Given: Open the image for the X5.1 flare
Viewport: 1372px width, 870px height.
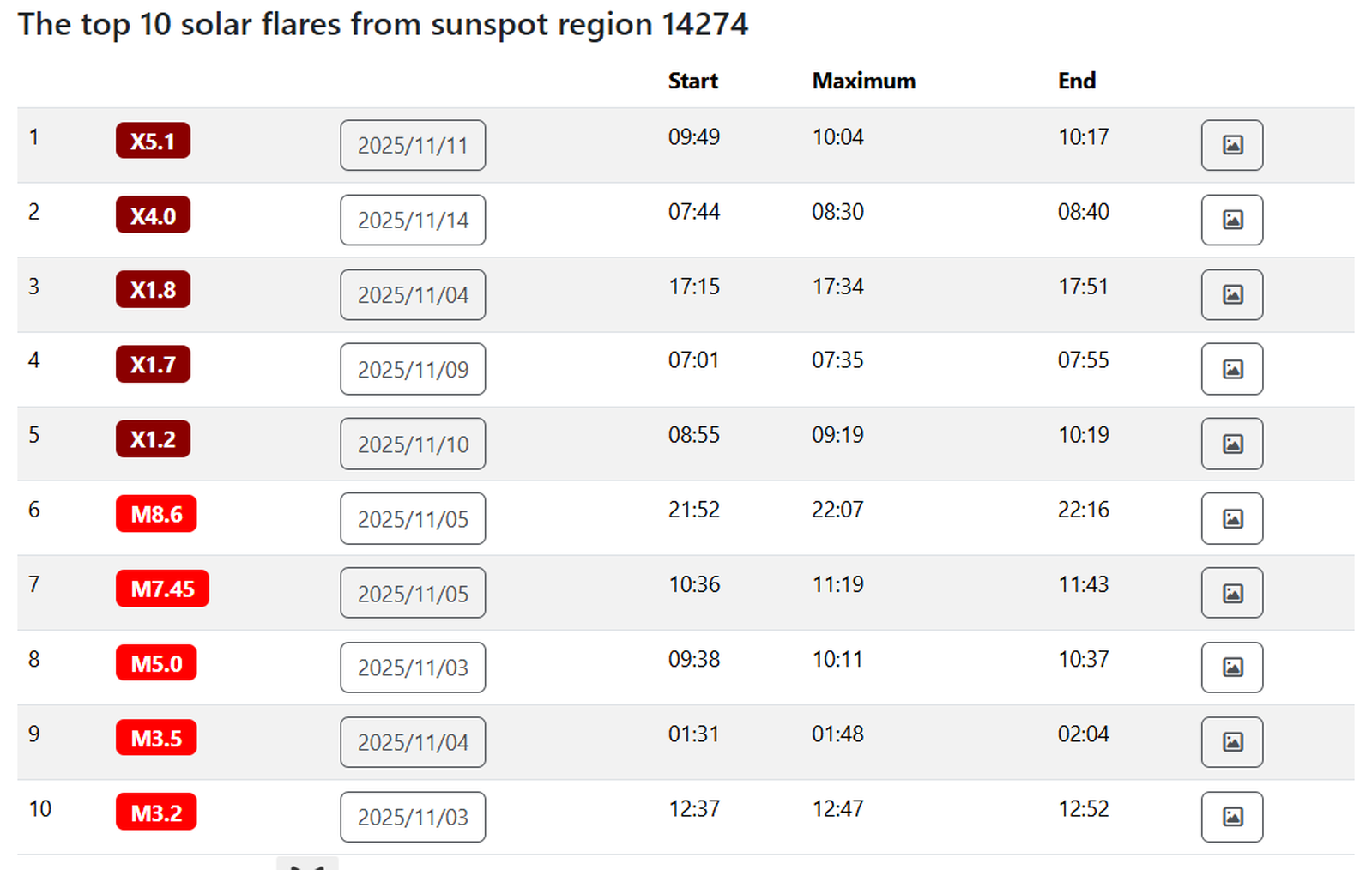Looking at the screenshot, I should (x=1231, y=145).
